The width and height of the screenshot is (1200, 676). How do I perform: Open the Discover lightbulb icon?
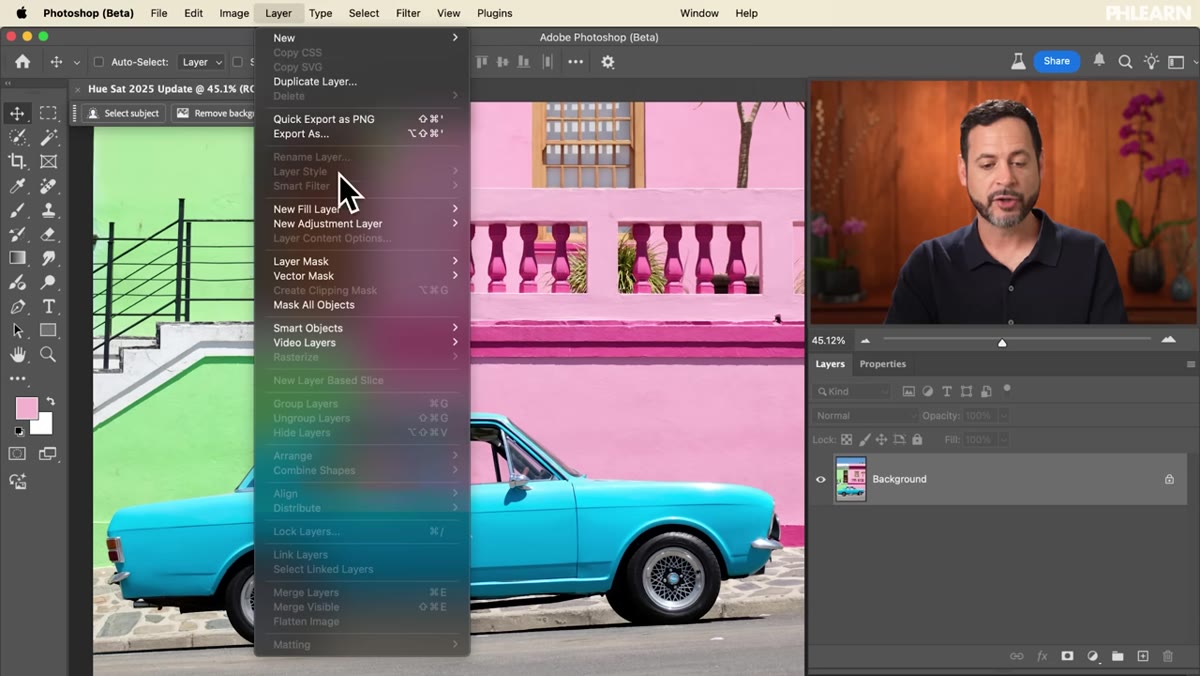click(x=1151, y=62)
